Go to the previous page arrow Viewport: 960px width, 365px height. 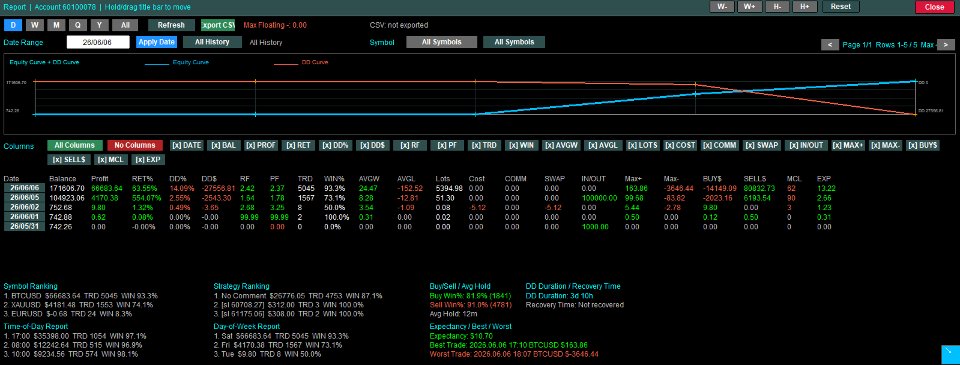[x=830, y=45]
